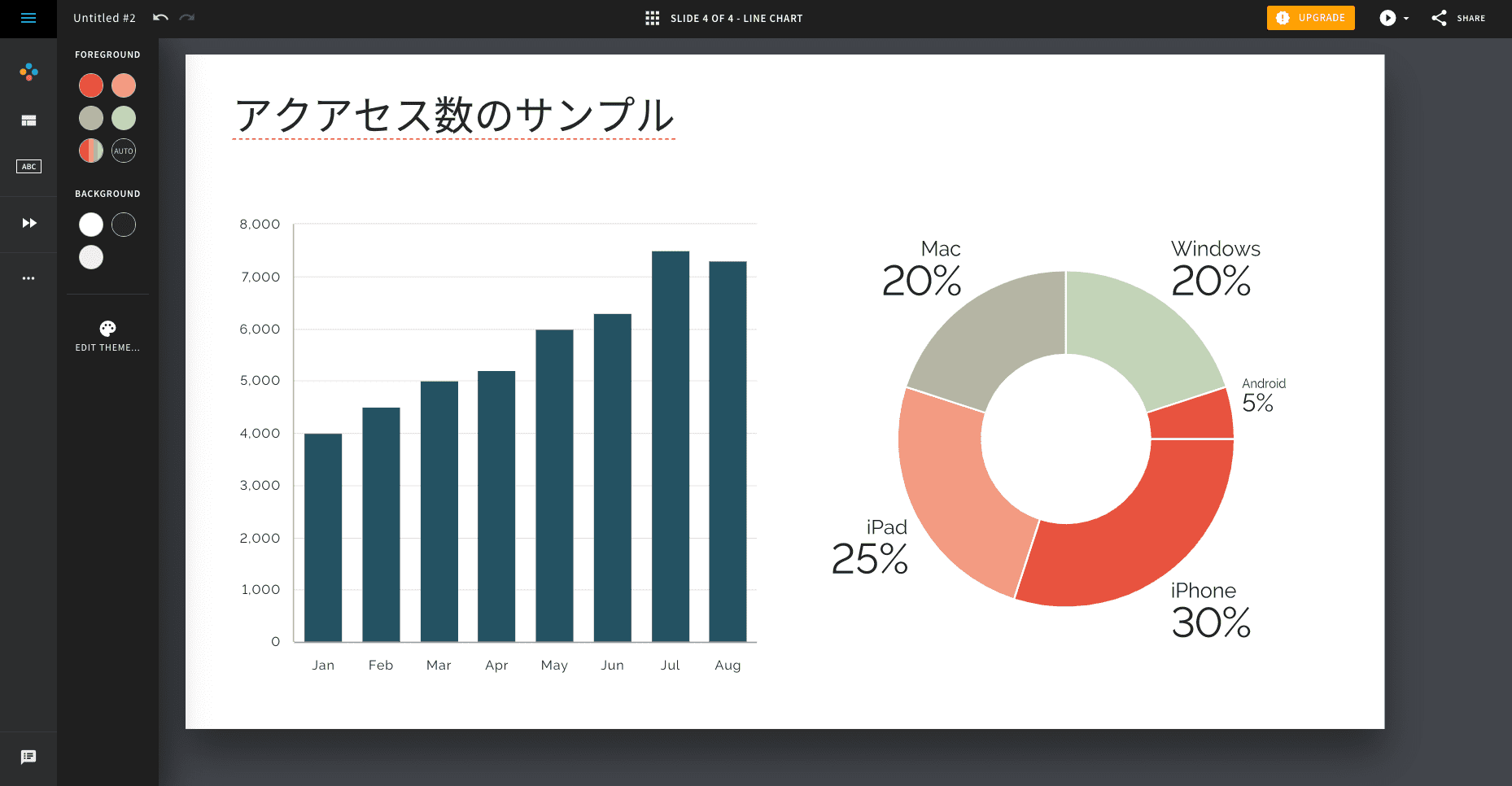Toggle the AUTO foreground color option
This screenshot has width=1512, height=786.
124,151
